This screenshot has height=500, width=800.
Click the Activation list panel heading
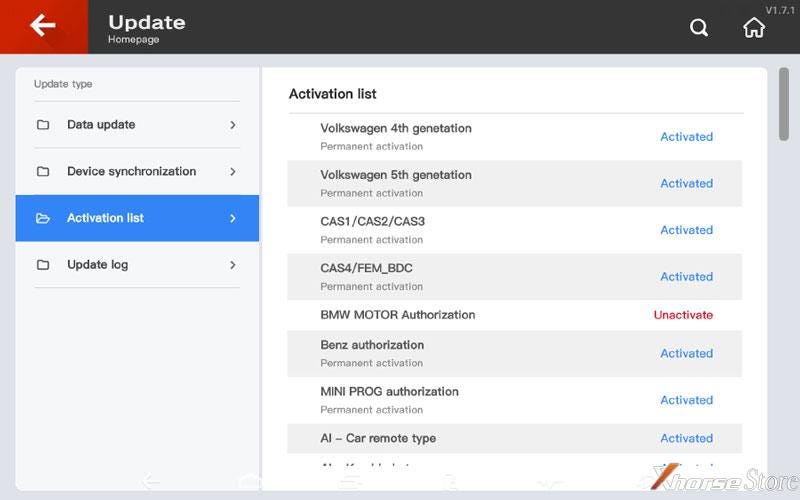pos(333,94)
